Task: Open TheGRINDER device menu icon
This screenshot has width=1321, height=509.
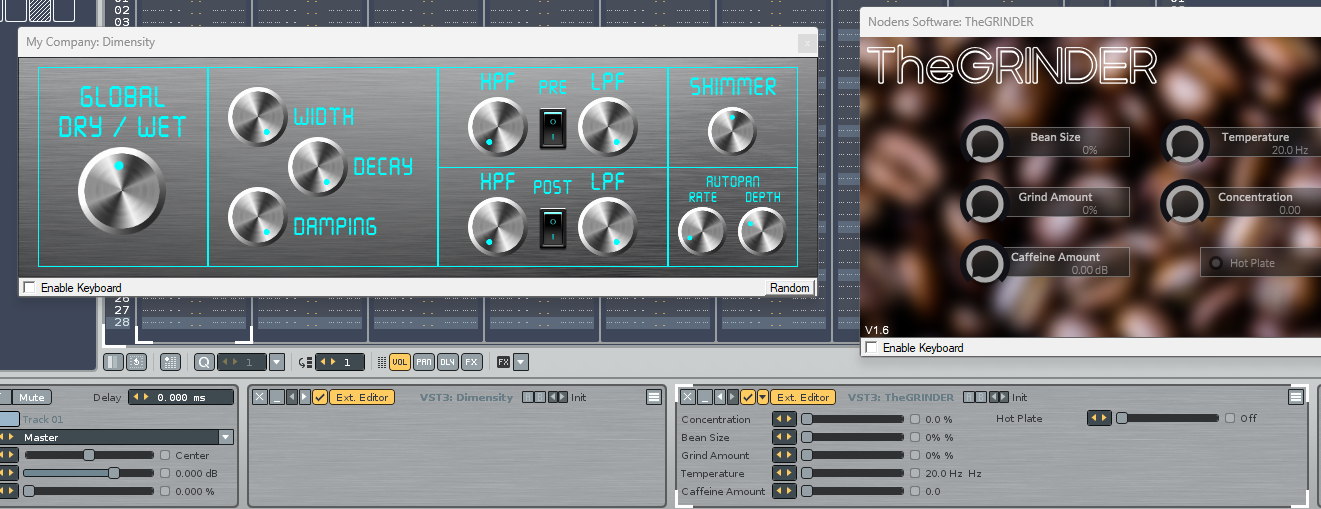Action: [x=1295, y=397]
